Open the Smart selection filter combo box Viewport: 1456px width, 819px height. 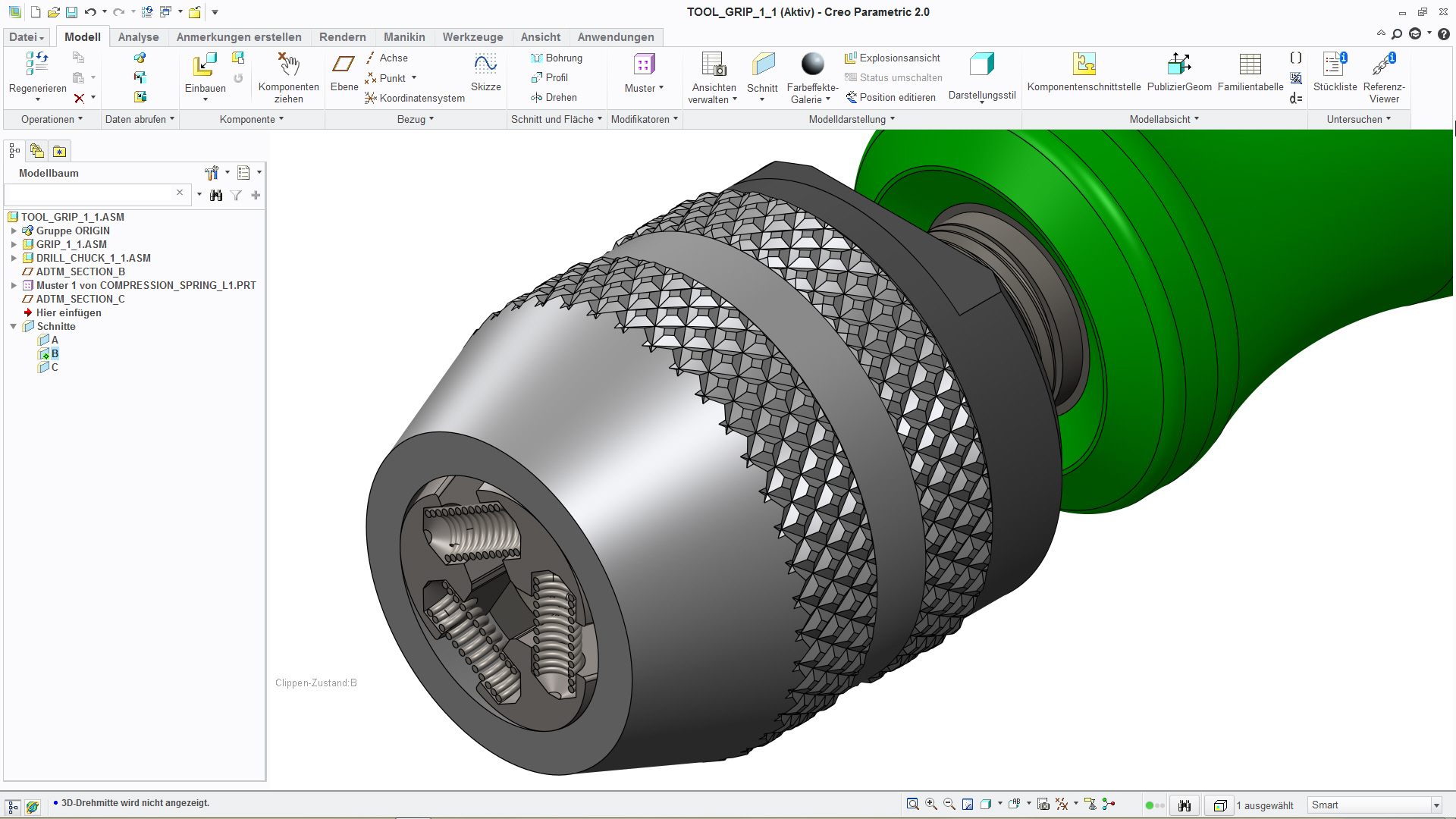click(1375, 805)
